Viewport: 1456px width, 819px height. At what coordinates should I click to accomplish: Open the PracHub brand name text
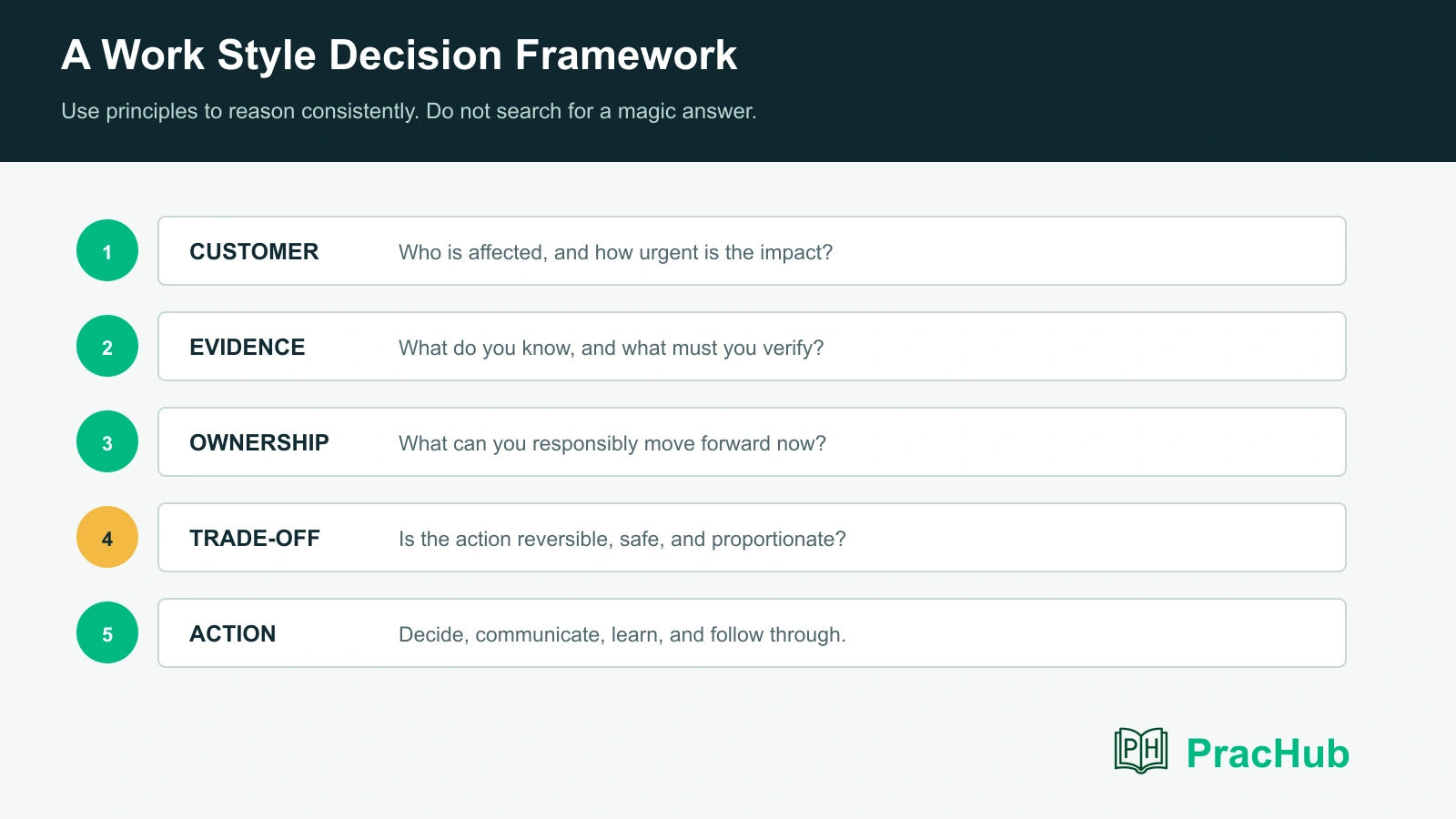(1268, 753)
